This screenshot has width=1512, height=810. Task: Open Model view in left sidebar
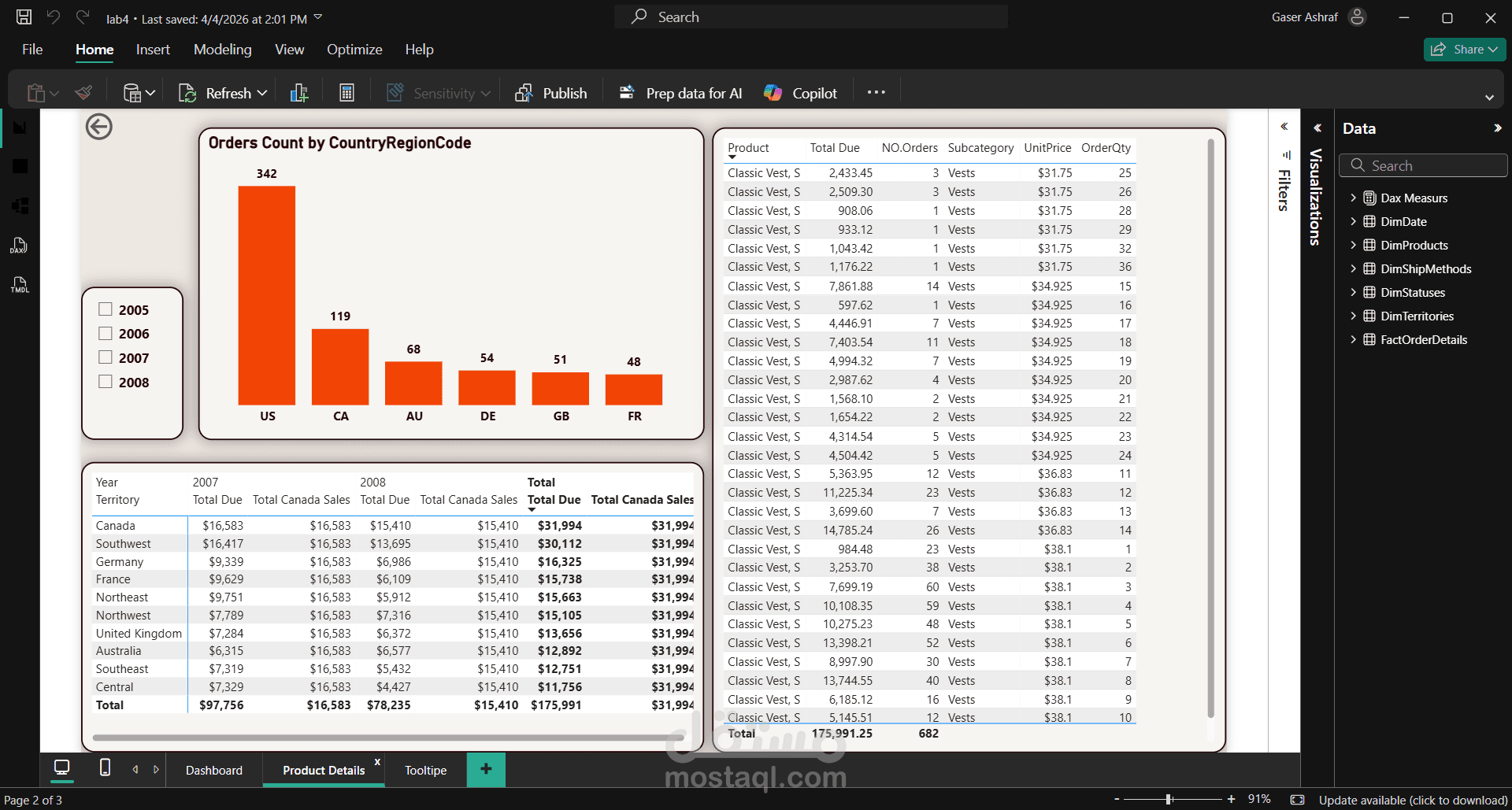tap(20, 205)
